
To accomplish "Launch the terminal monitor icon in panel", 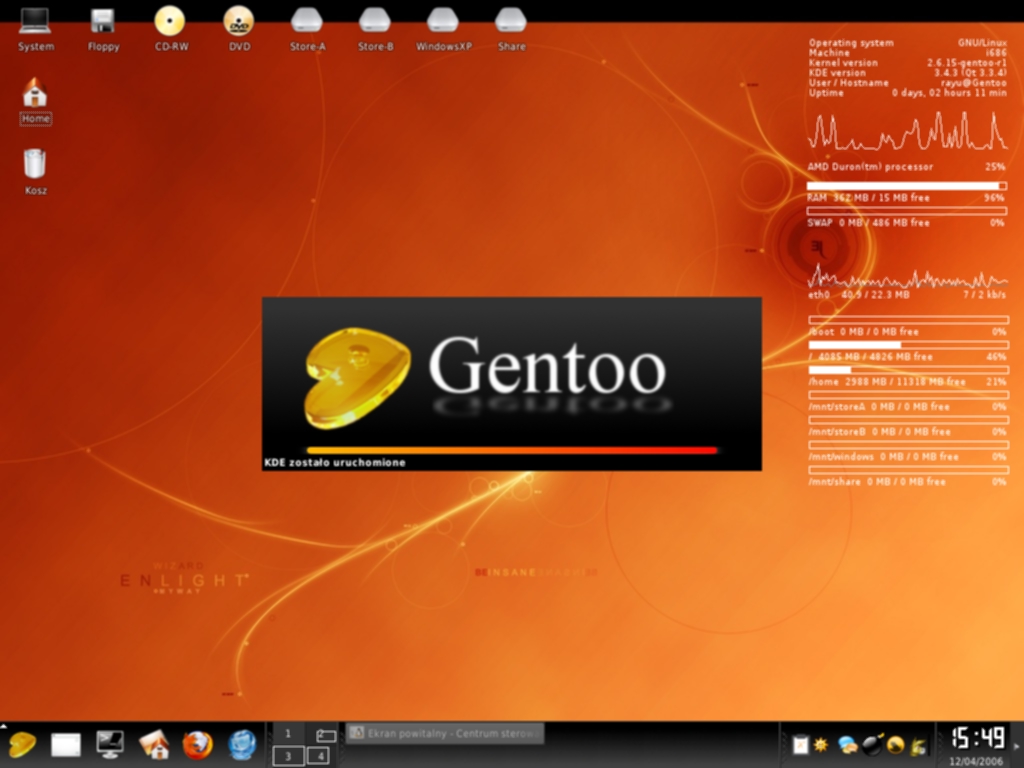I will tap(110, 744).
